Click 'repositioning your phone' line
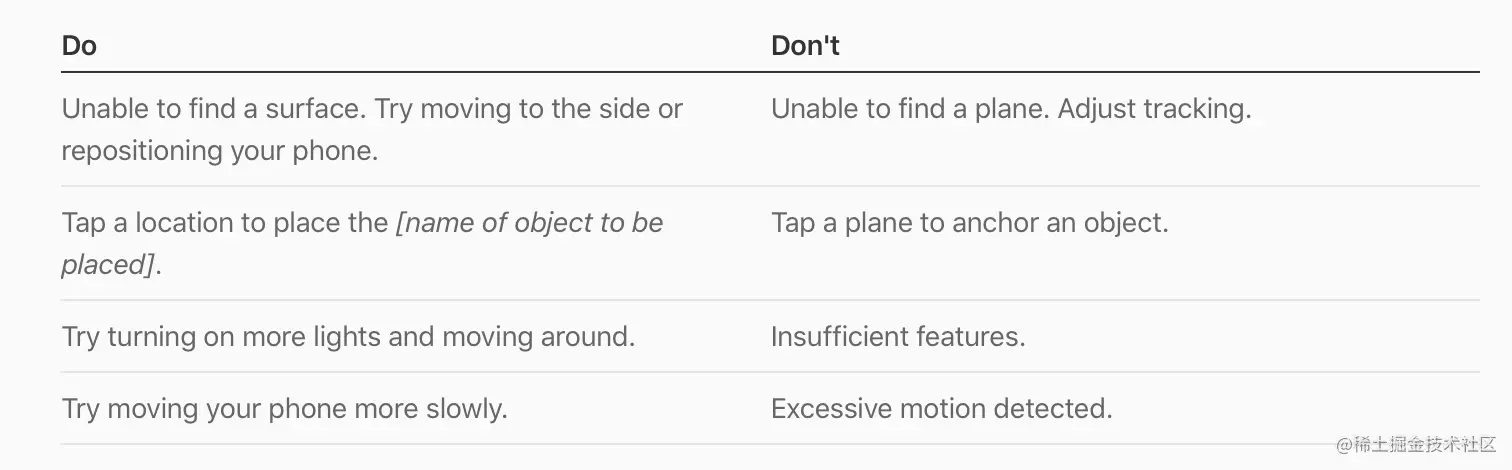 coord(219,151)
